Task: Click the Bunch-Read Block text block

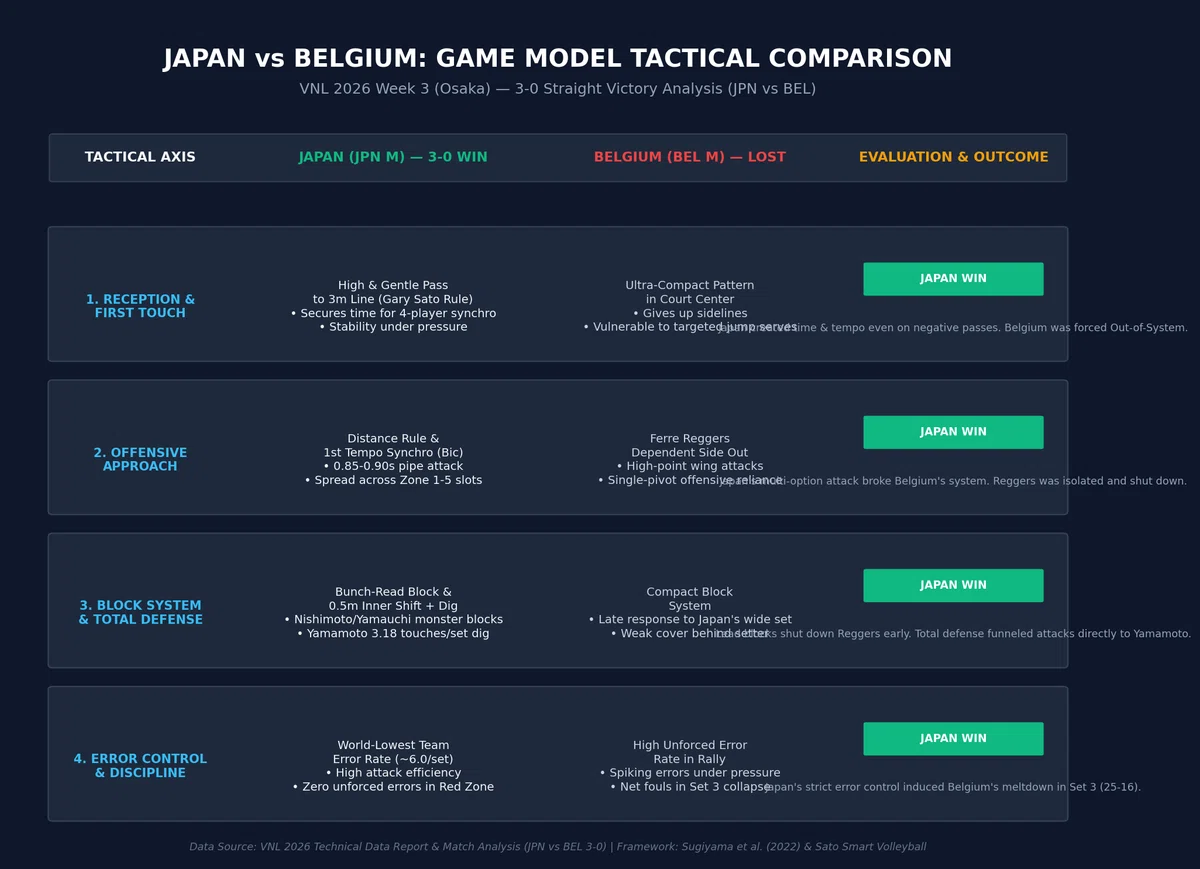Action: point(393,612)
